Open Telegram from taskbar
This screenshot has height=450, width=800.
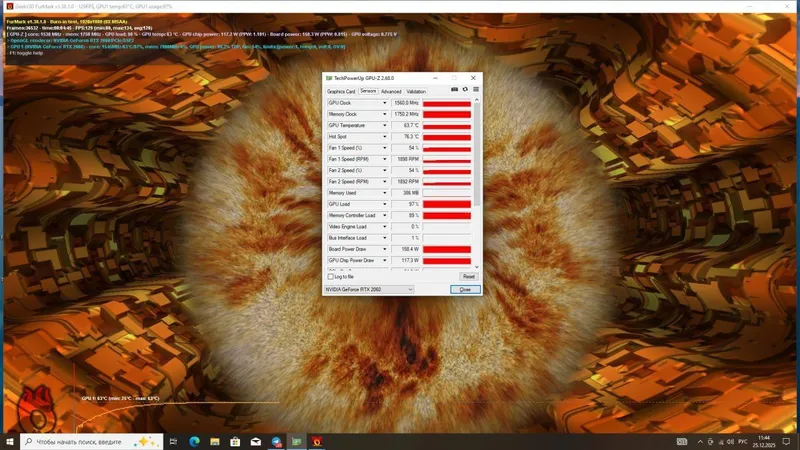point(276,441)
